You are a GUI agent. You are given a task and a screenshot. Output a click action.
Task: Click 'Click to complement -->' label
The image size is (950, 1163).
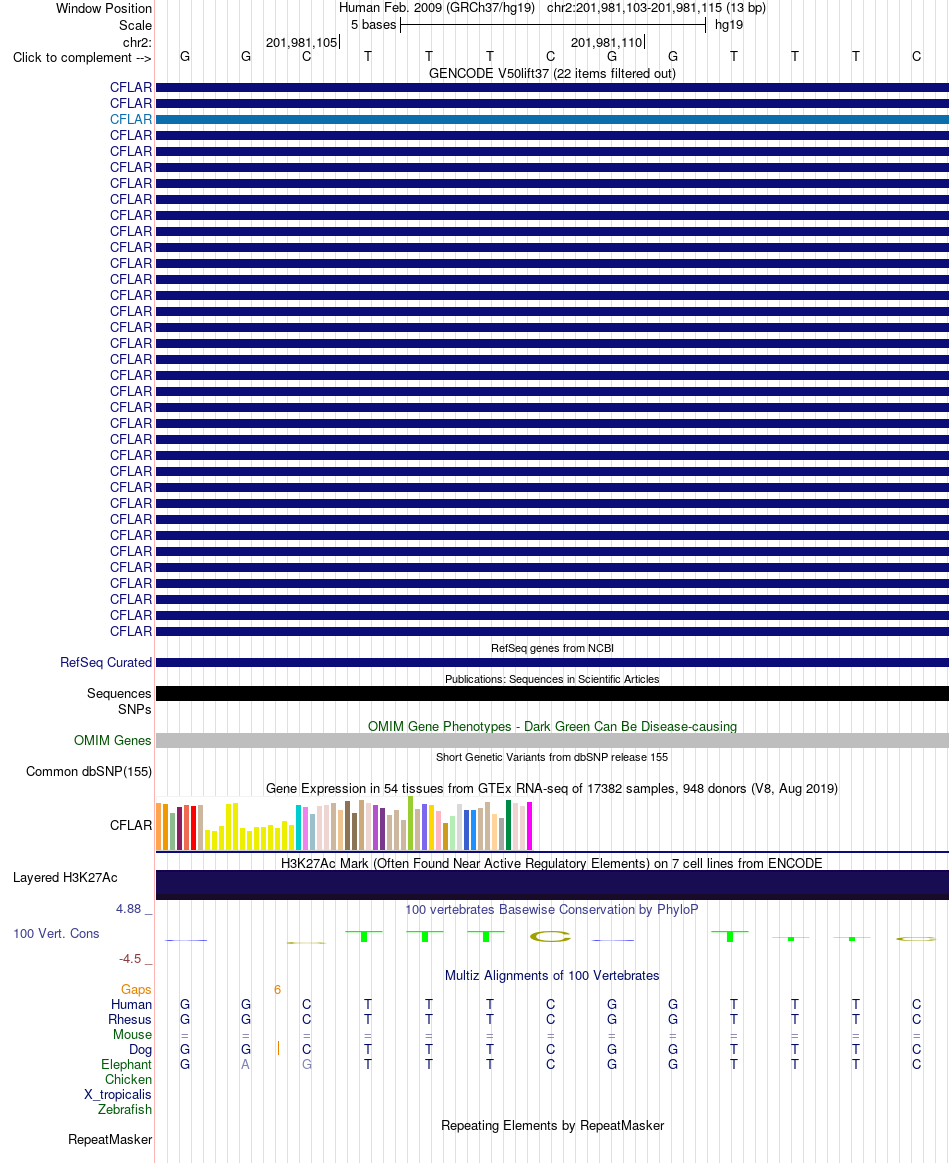82,58
